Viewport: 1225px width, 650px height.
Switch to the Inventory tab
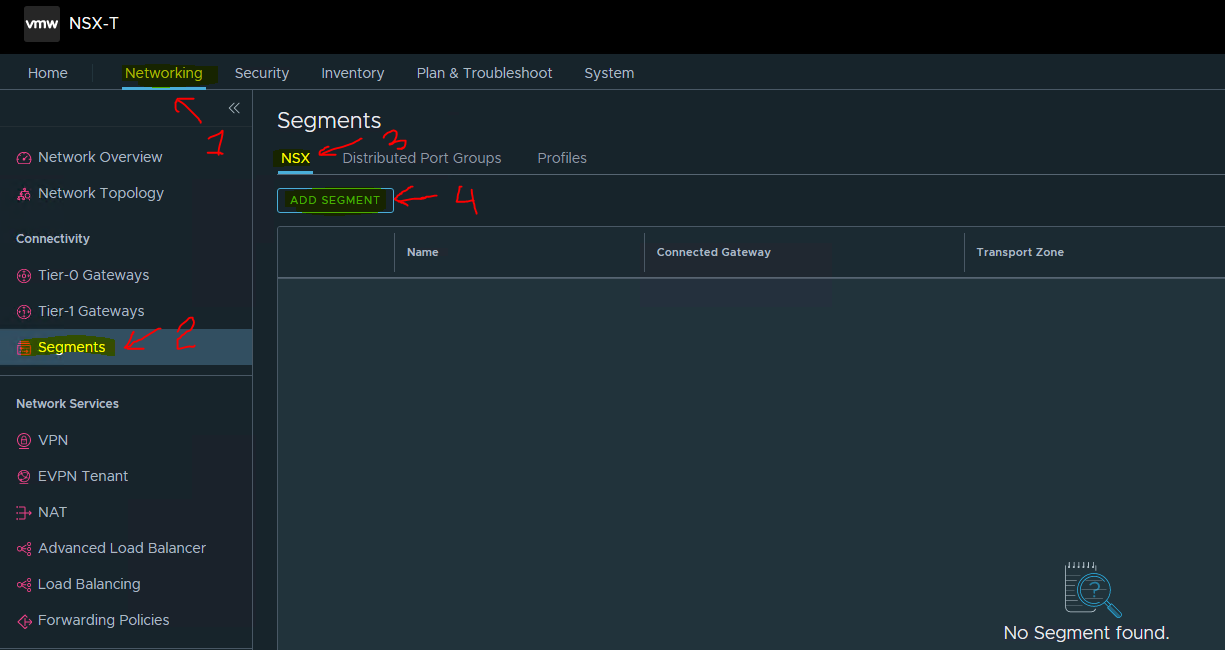click(x=353, y=73)
